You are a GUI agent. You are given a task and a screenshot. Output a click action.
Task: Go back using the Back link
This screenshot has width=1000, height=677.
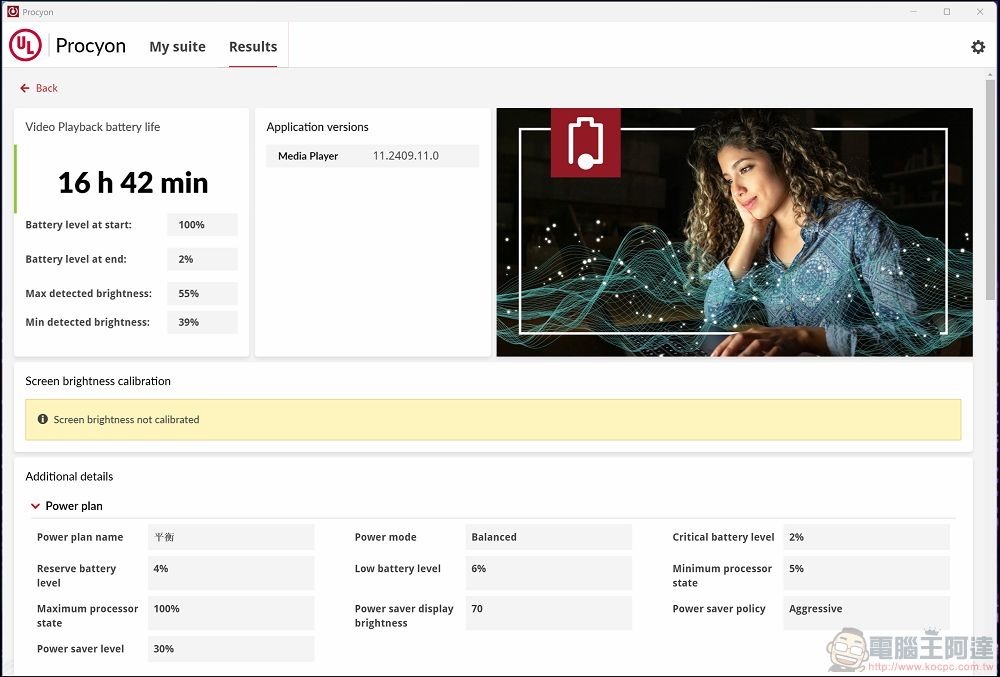tap(39, 88)
